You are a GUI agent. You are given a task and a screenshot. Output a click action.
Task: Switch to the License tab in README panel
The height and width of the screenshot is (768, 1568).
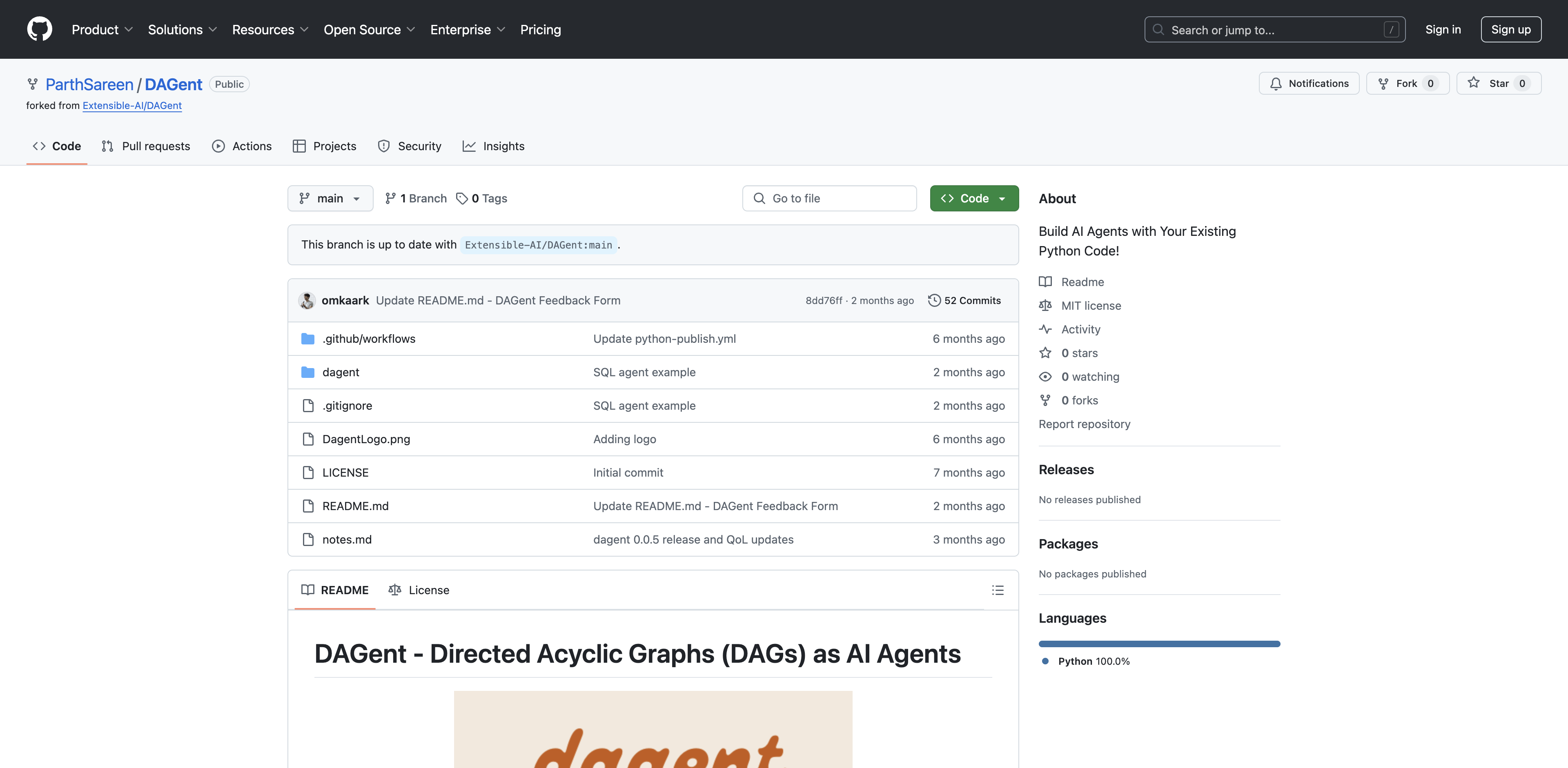[x=419, y=590]
